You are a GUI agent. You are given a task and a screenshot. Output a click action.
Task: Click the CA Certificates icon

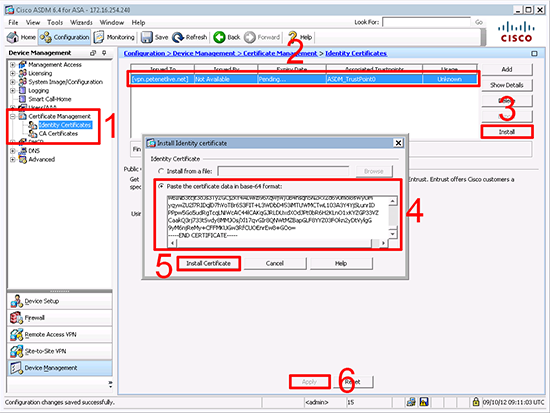[33, 133]
